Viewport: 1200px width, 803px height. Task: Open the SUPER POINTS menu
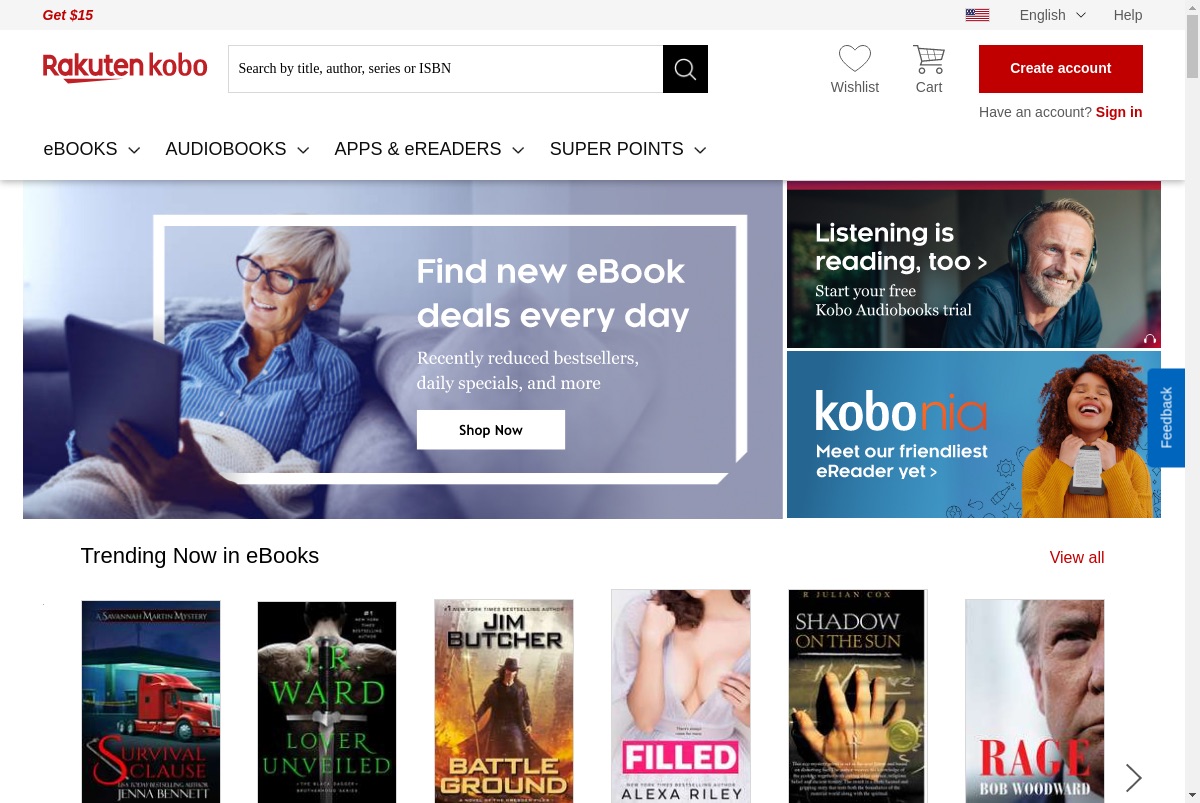point(628,149)
